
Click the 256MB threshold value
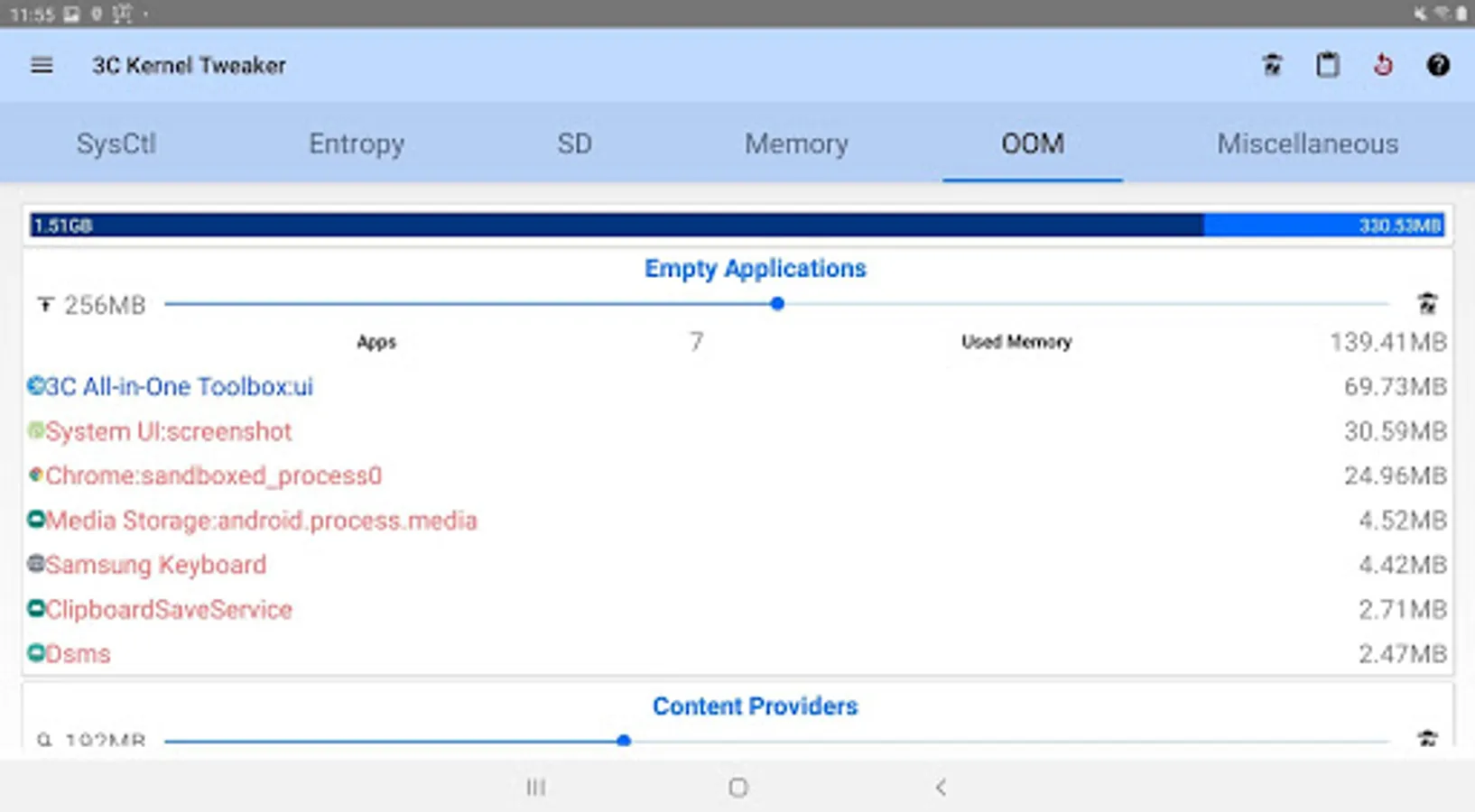tap(105, 306)
